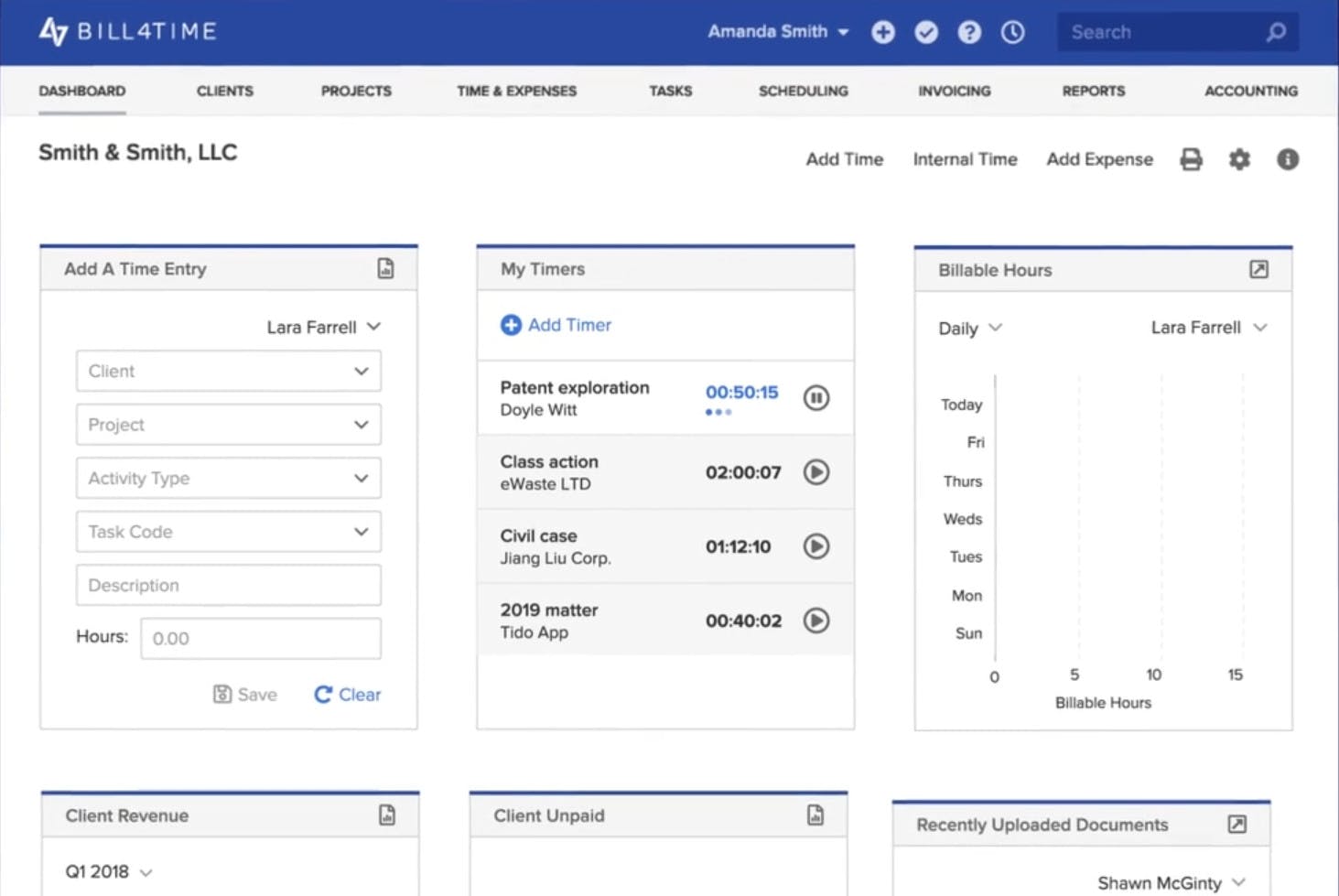
Task: Open the checkmark tasks icon in header
Action: [926, 32]
